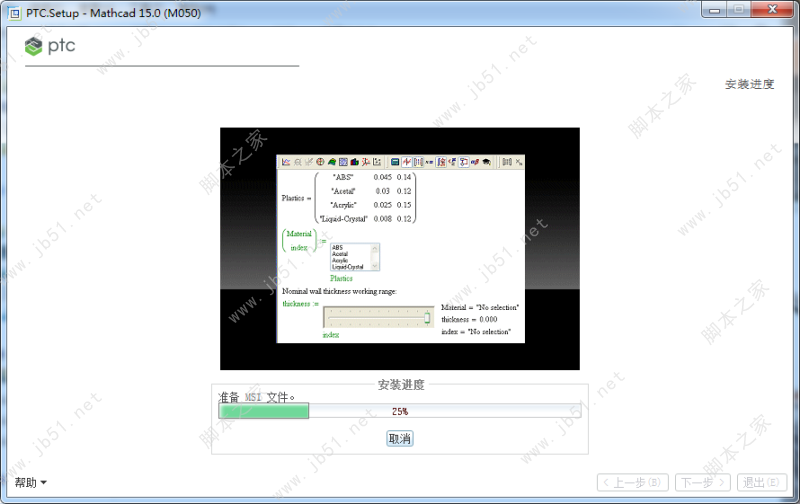Click the 安装进度 group box label
The height and width of the screenshot is (504, 800).
click(x=401, y=385)
